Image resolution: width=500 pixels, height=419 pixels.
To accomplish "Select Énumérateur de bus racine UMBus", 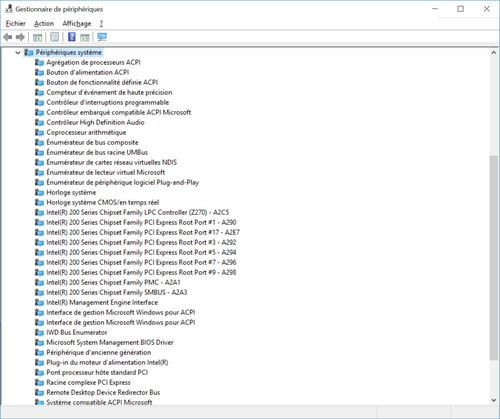I will coord(97,152).
